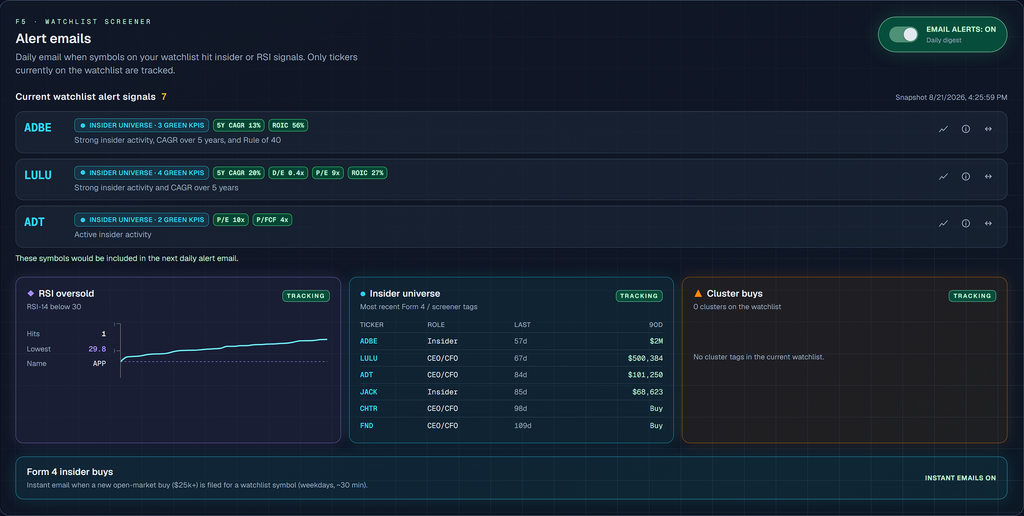Viewport: 1024px width, 516px height.
Task: Click the 98d value in CHTR row
Action: click(520, 408)
